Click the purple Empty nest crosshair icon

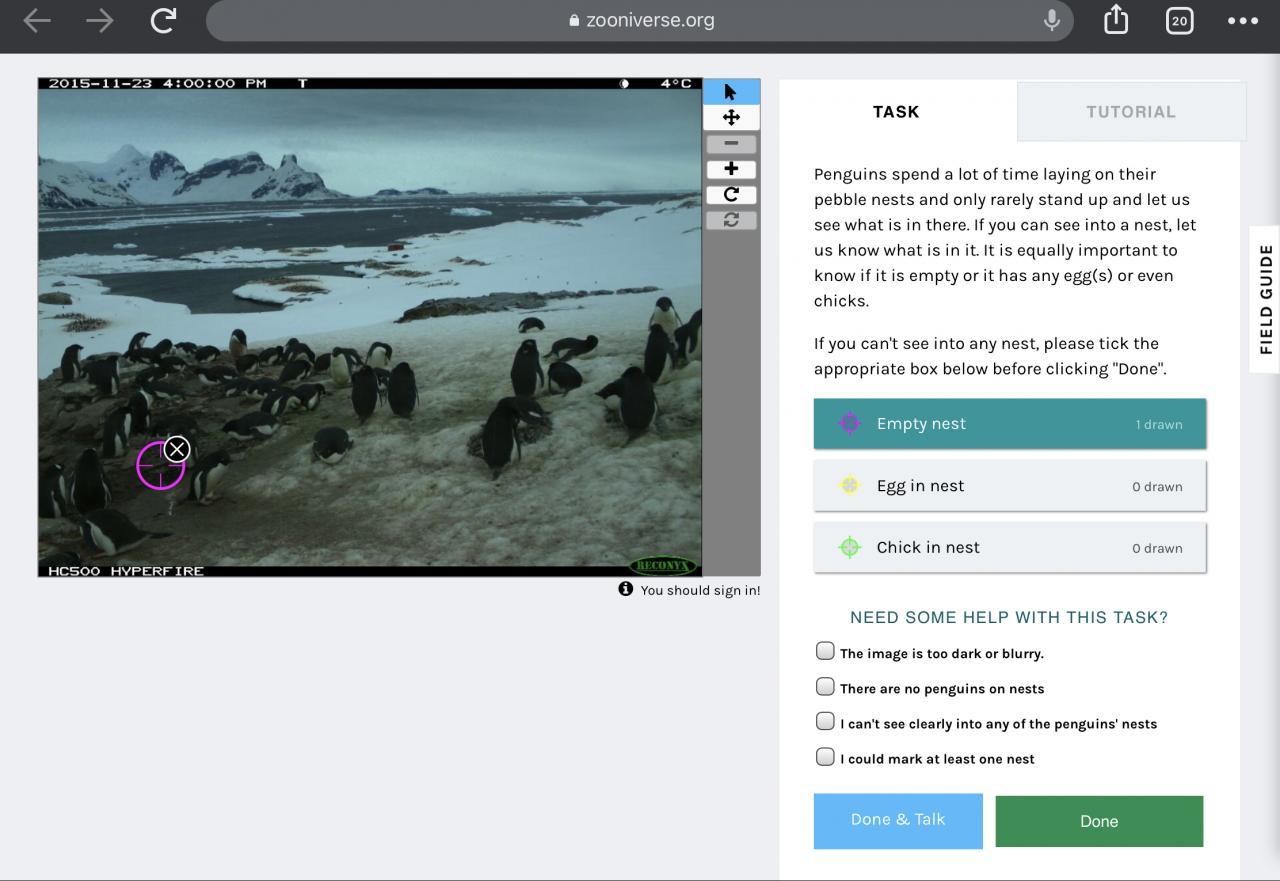(849, 423)
